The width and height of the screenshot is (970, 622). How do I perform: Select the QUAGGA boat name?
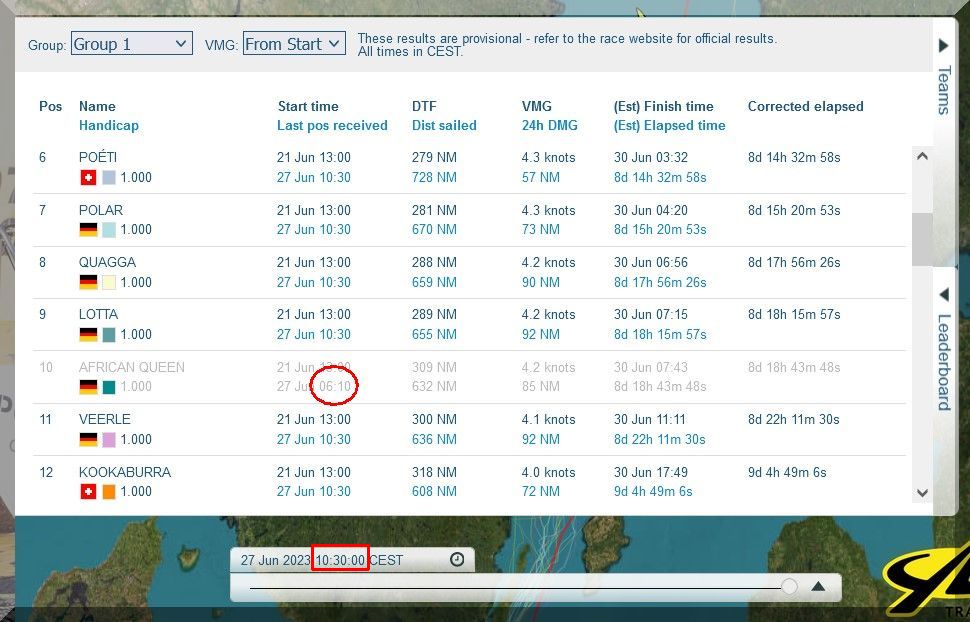[x=107, y=263]
